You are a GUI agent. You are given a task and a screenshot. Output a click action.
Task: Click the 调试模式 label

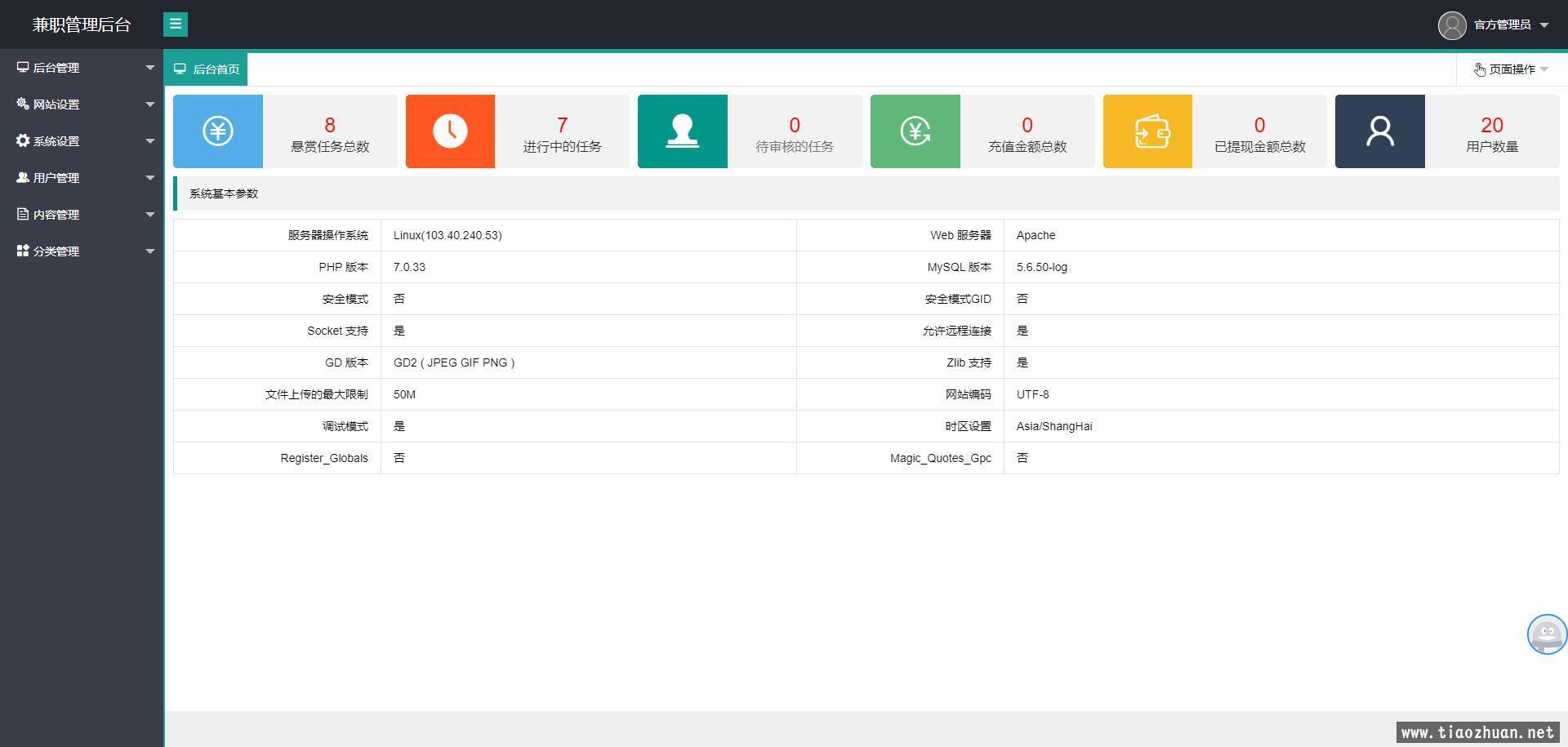345,426
